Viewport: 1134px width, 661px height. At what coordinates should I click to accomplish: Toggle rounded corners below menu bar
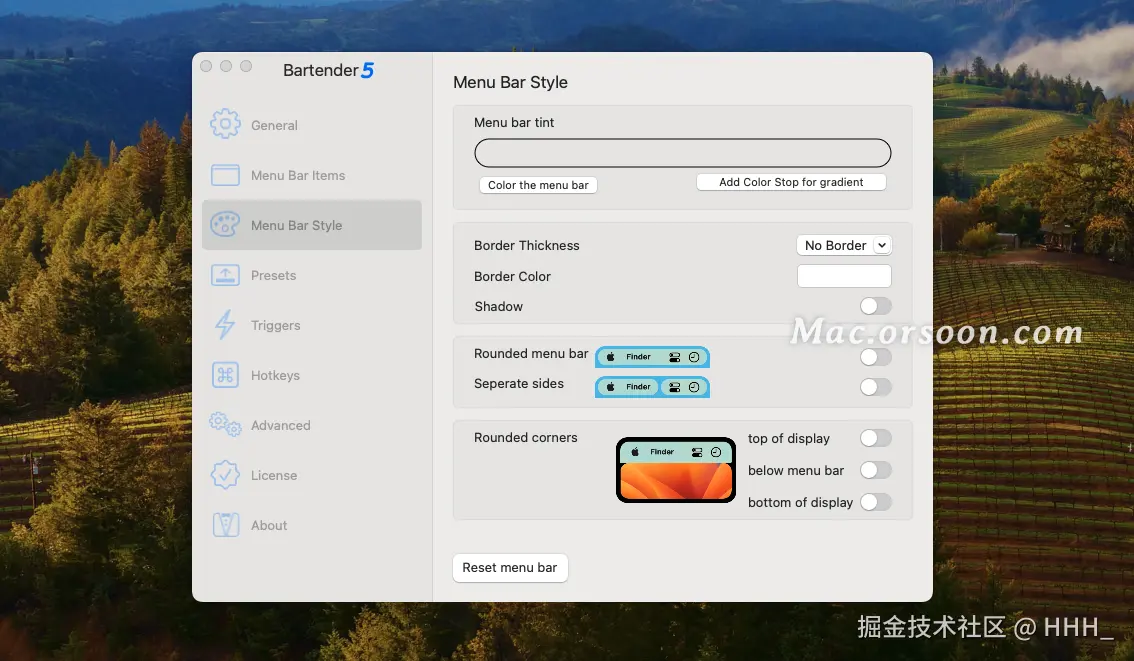tap(875, 470)
